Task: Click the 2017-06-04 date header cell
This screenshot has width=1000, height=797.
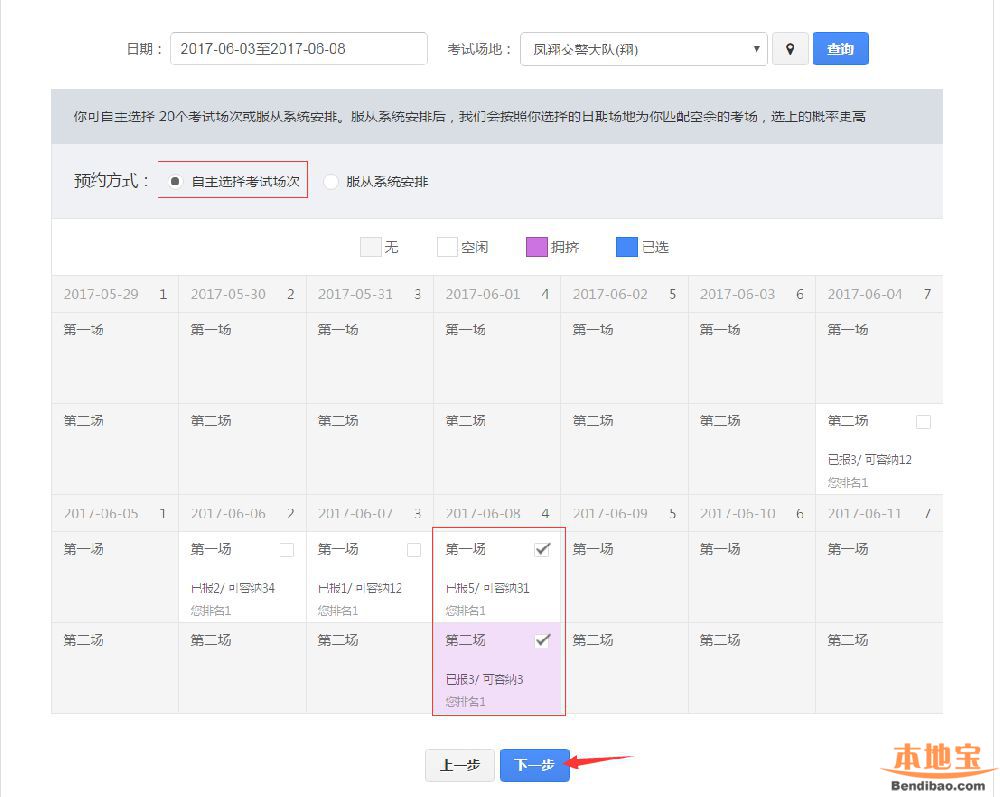Action: [878, 294]
